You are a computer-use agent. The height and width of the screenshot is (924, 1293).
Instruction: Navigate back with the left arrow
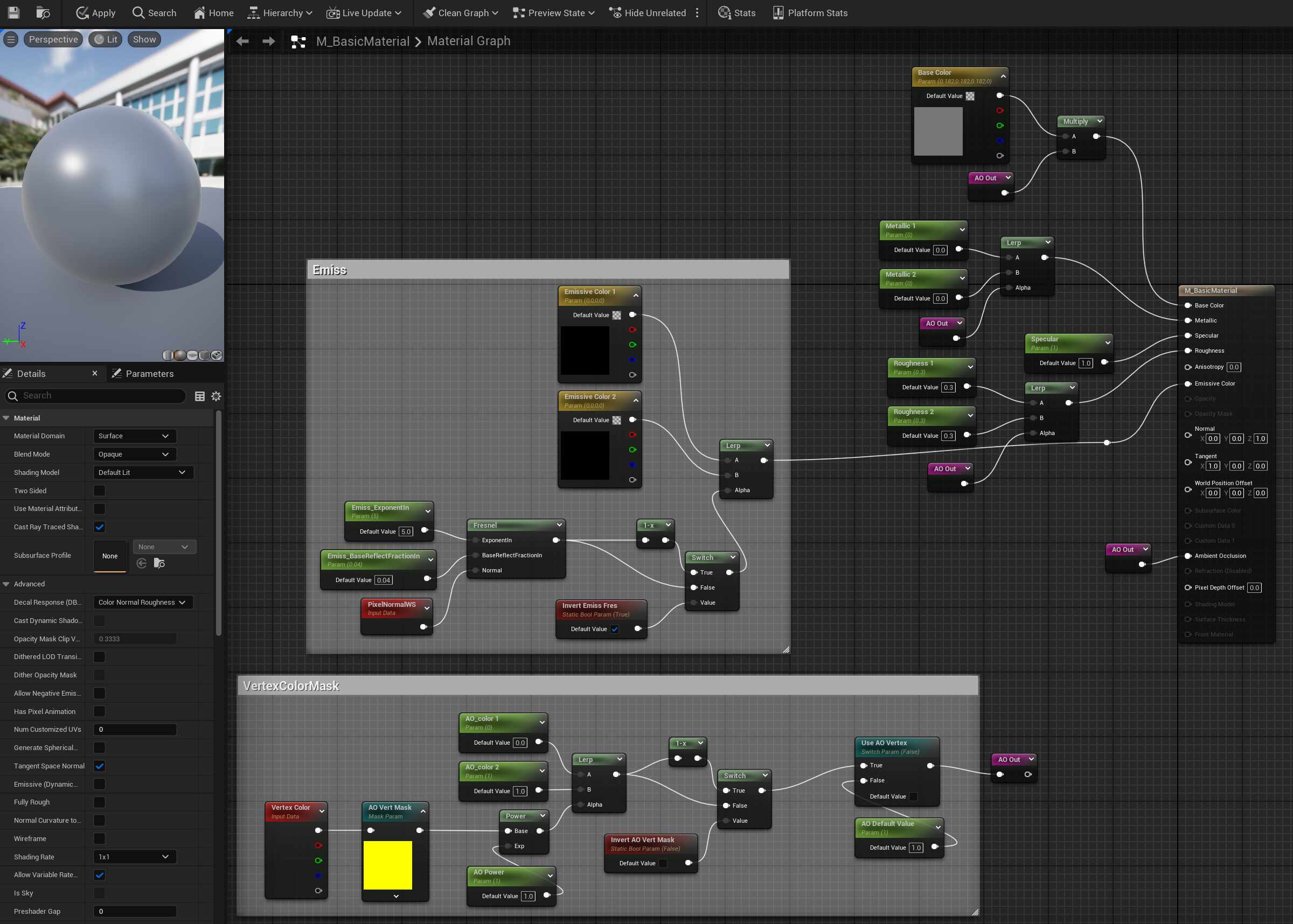pyautogui.click(x=242, y=41)
